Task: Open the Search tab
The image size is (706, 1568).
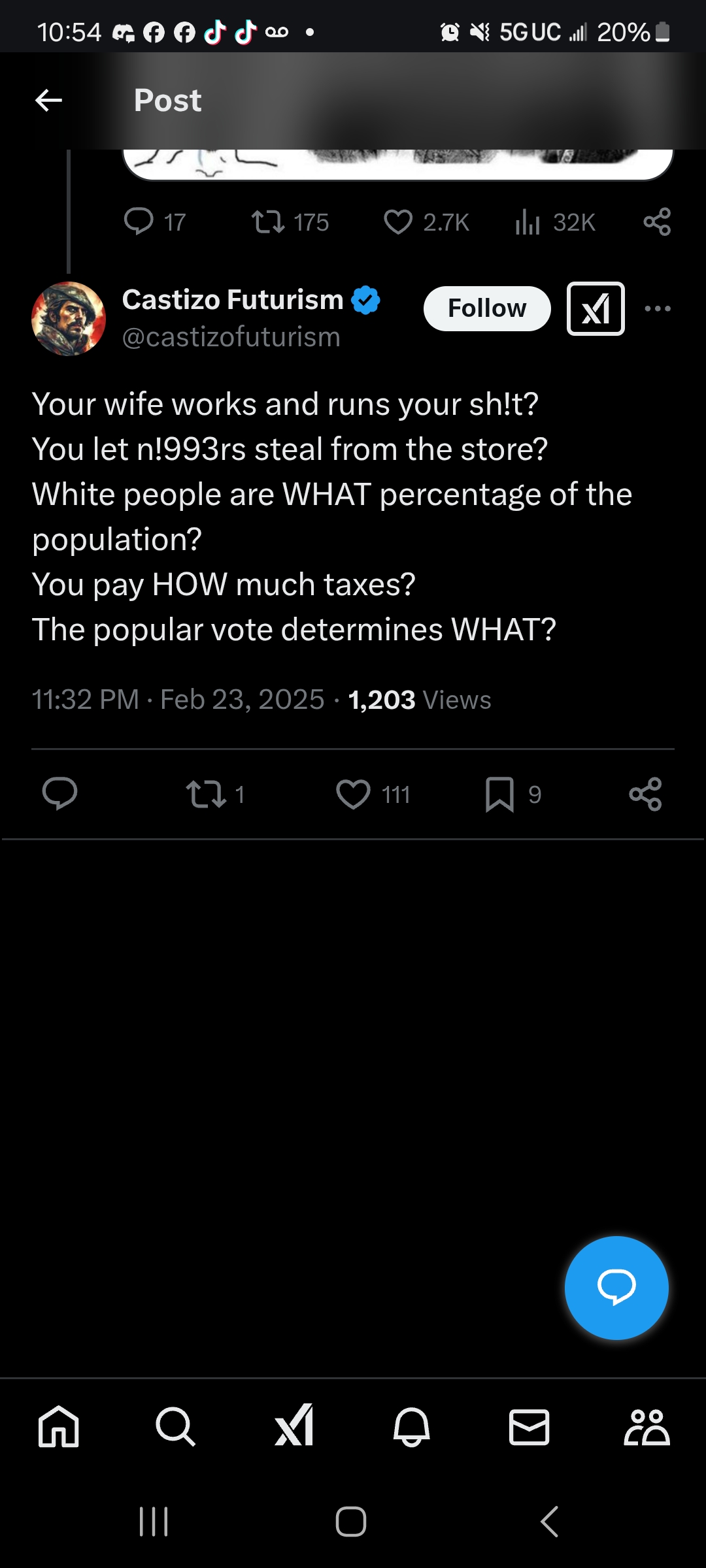Action: click(x=175, y=1426)
